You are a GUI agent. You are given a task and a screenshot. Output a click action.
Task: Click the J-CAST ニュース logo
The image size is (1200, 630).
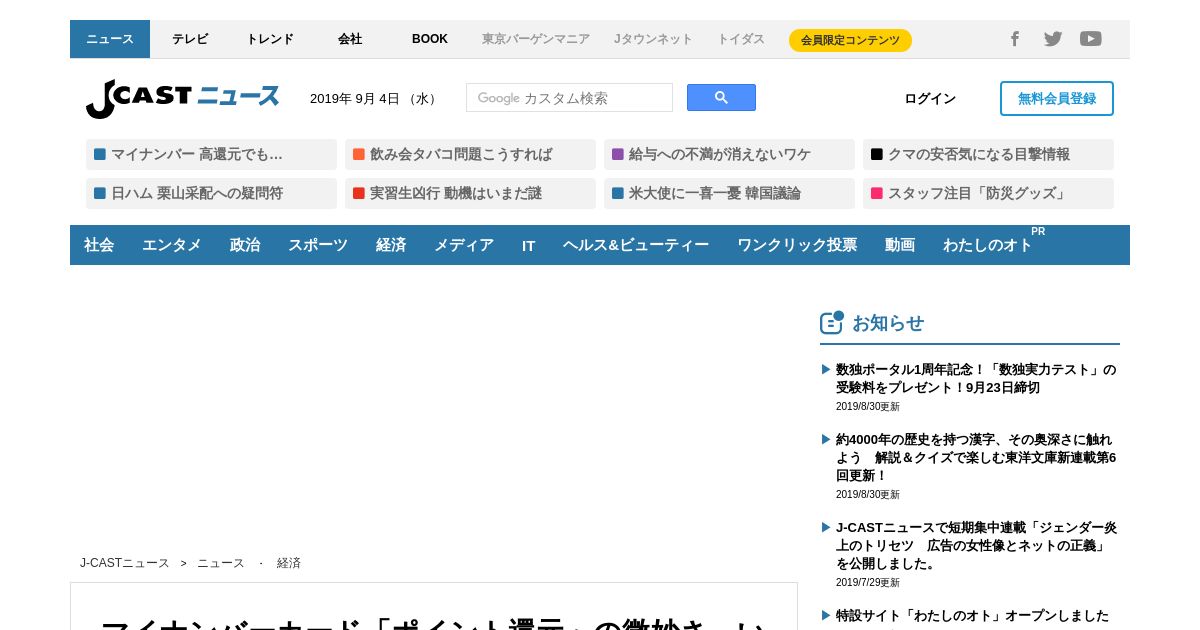coord(183,98)
